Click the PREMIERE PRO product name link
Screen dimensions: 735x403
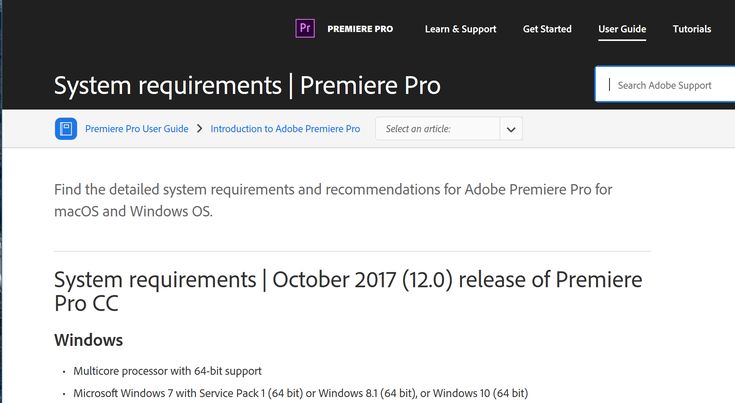pos(360,29)
